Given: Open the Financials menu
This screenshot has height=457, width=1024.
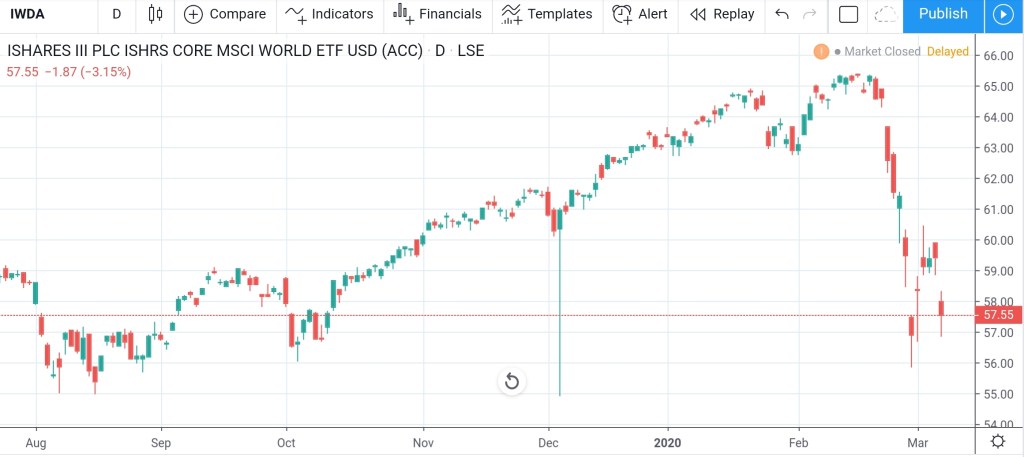Looking at the screenshot, I should point(437,14).
